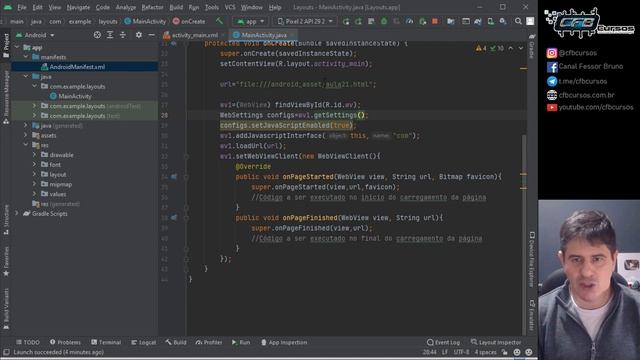This screenshot has height=360, width=640.
Task: Open the Device Manager phone icon
Action: tap(490, 21)
